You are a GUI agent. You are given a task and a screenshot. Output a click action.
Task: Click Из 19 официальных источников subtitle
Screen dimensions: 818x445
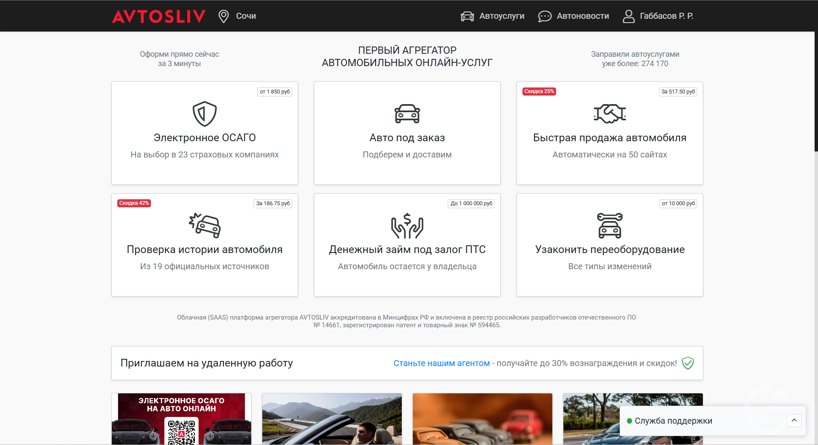pyautogui.click(x=204, y=266)
